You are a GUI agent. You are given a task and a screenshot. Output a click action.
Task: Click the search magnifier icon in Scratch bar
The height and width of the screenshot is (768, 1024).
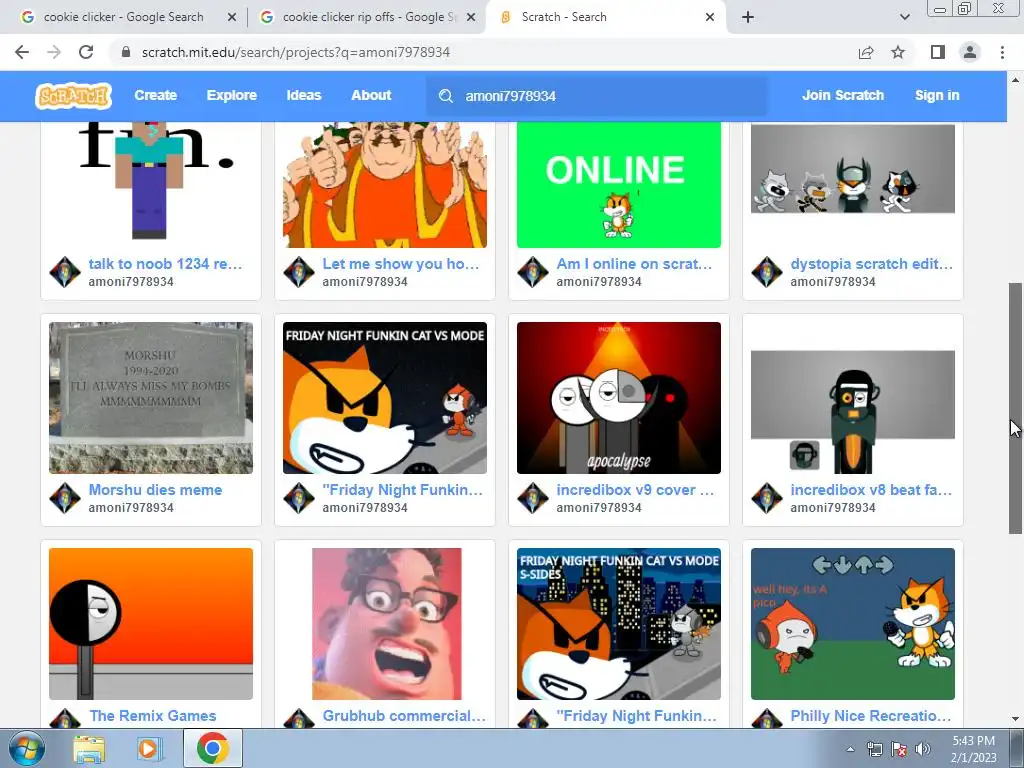pyautogui.click(x=446, y=96)
